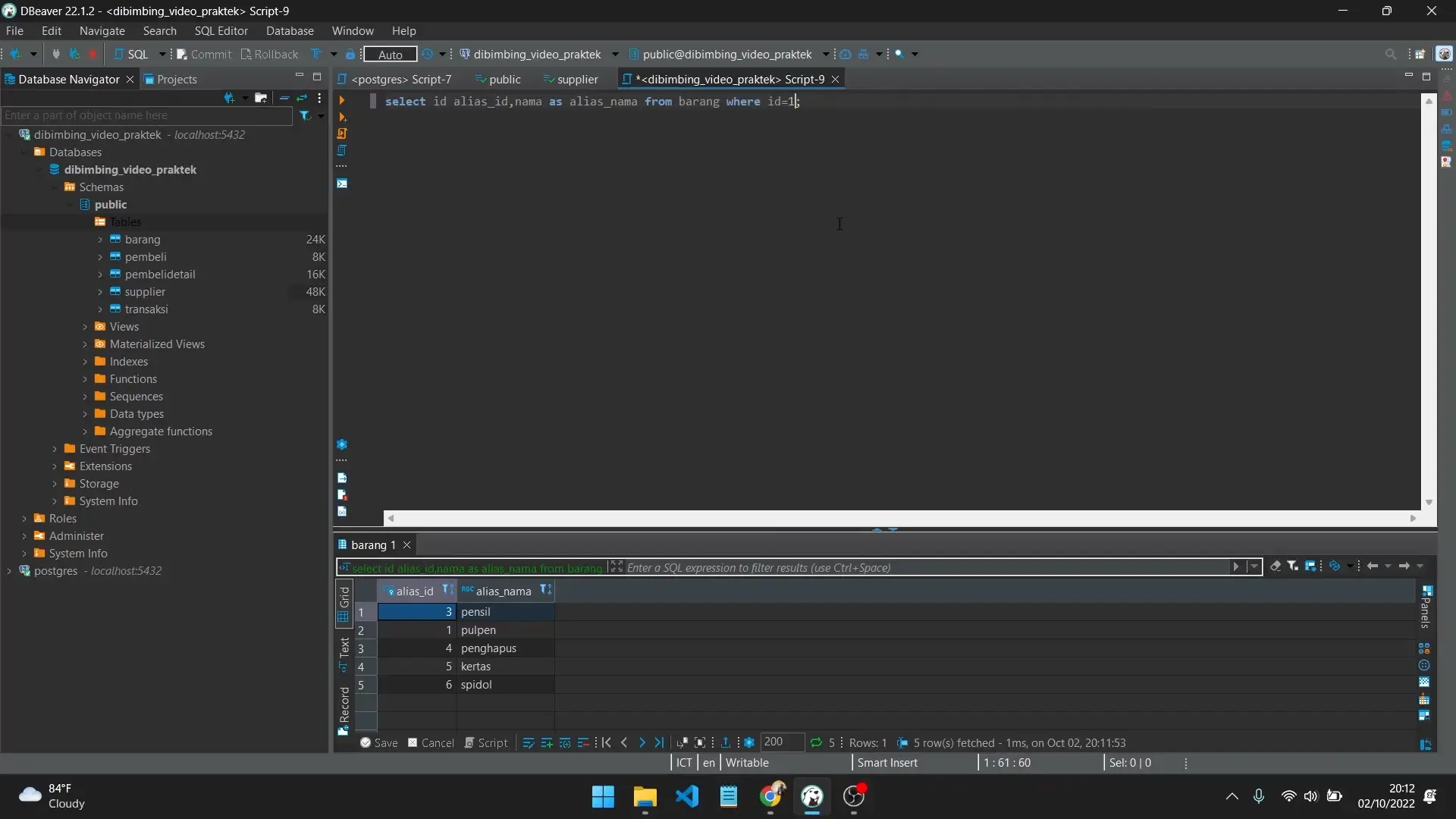This screenshot has height=819, width=1456.
Task: Switch results to the Text view
Action: [344, 654]
